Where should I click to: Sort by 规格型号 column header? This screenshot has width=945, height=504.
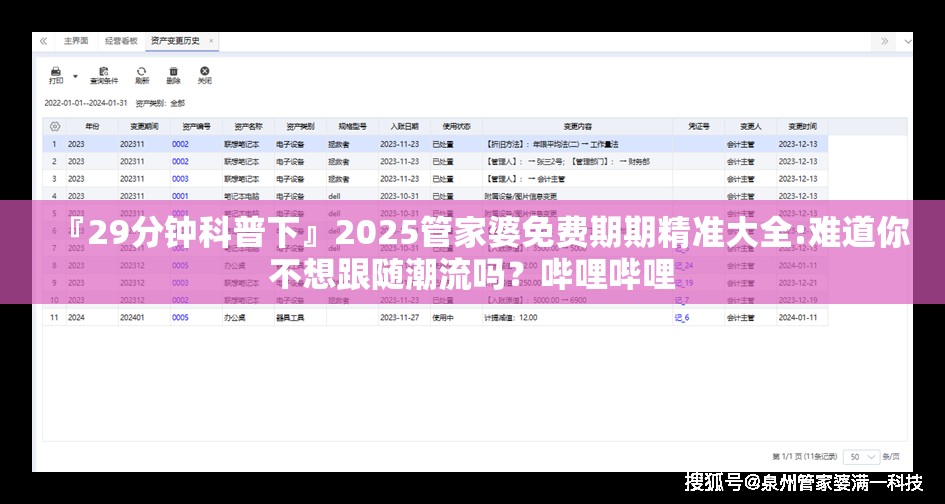tap(352, 127)
